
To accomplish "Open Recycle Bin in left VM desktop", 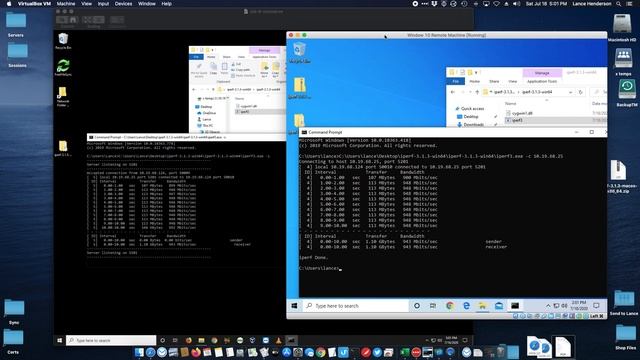I will pyautogui.click(x=63, y=41).
